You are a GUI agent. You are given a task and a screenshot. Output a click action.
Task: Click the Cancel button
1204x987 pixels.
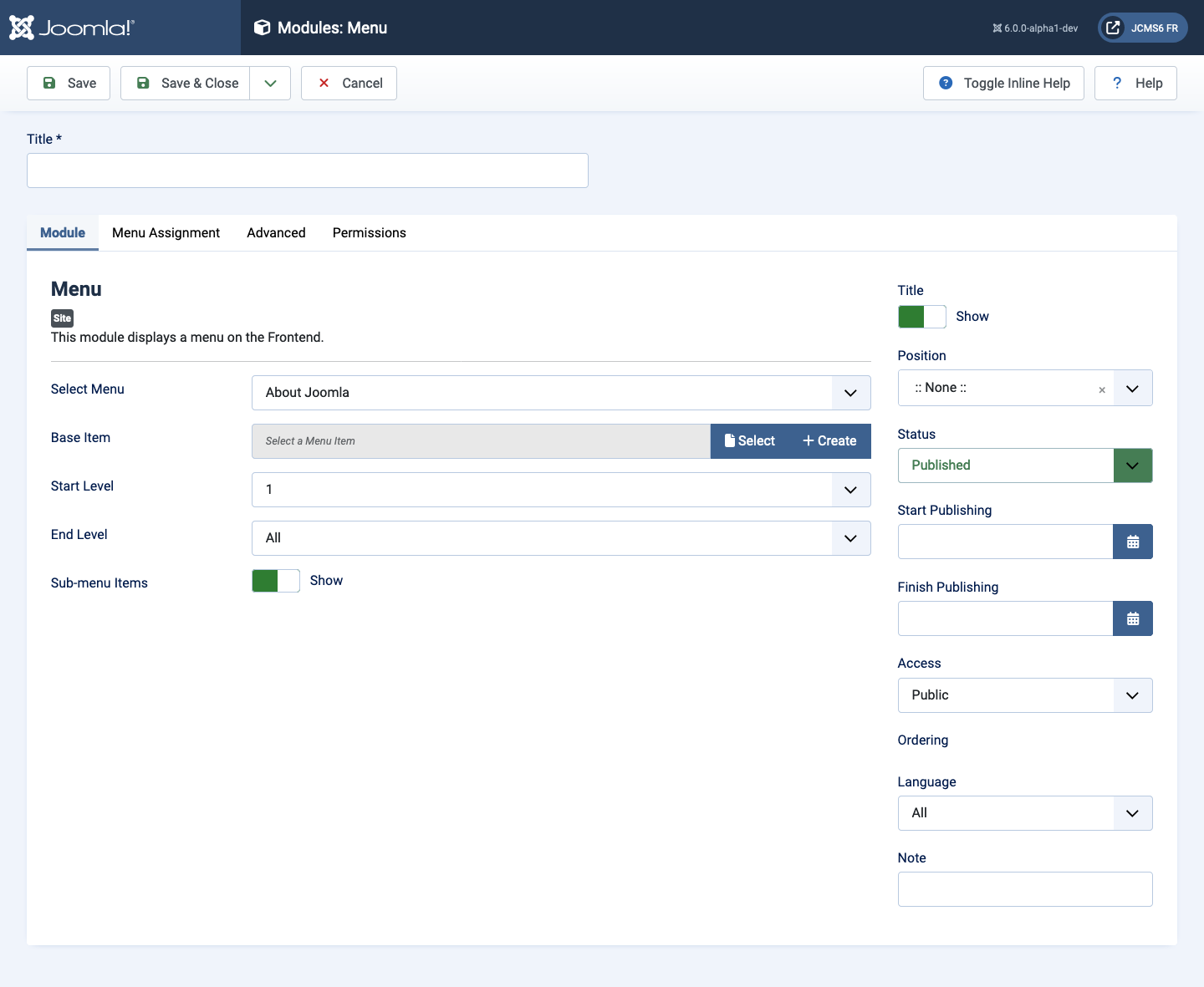[349, 83]
